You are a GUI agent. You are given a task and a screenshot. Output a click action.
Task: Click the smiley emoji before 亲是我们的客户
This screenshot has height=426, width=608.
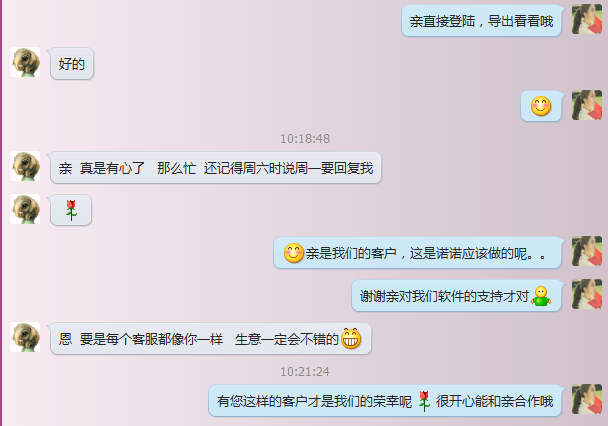[x=294, y=253]
